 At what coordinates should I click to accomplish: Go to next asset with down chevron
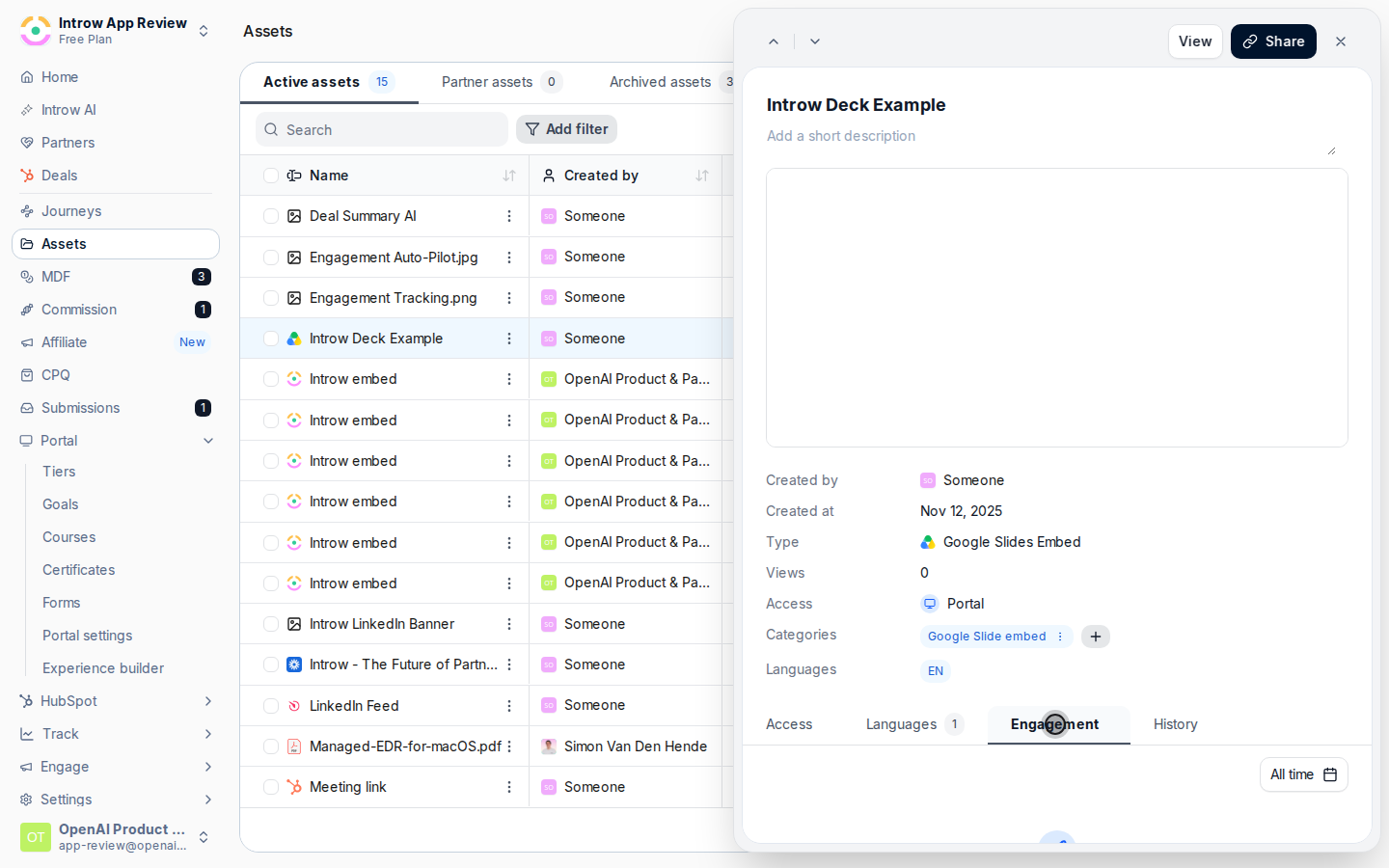tap(815, 41)
